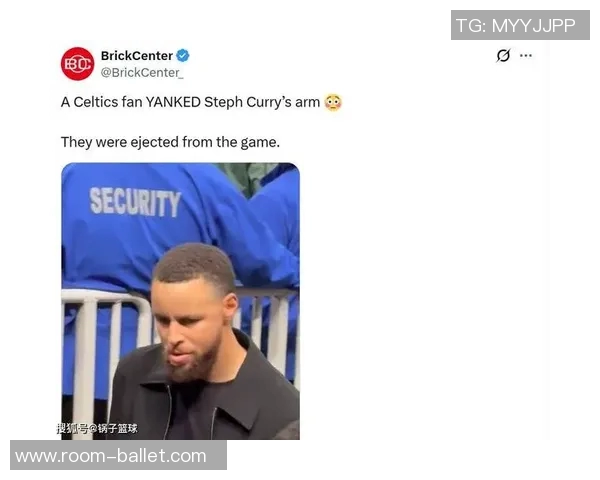Open the @BrickCenter_ handle link

142,72
